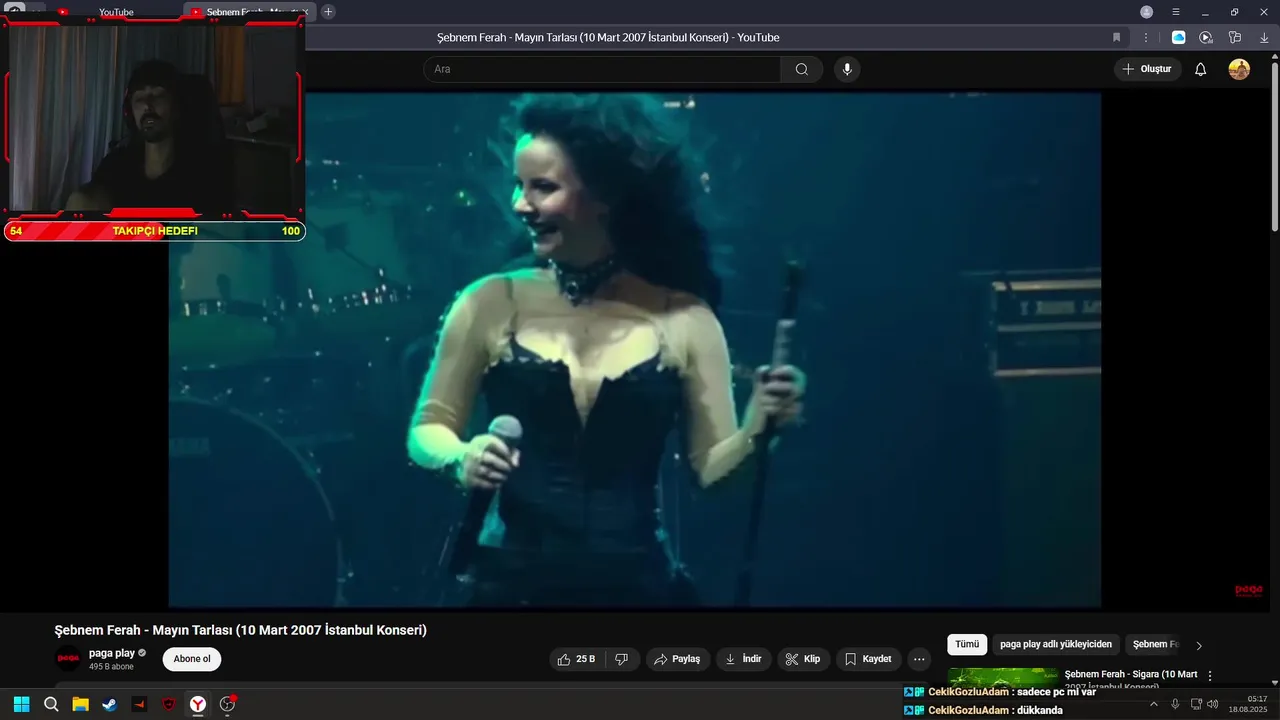Switch to Yandex Browser on the taskbar
Viewport: 1280px width, 720px height.
(198, 704)
